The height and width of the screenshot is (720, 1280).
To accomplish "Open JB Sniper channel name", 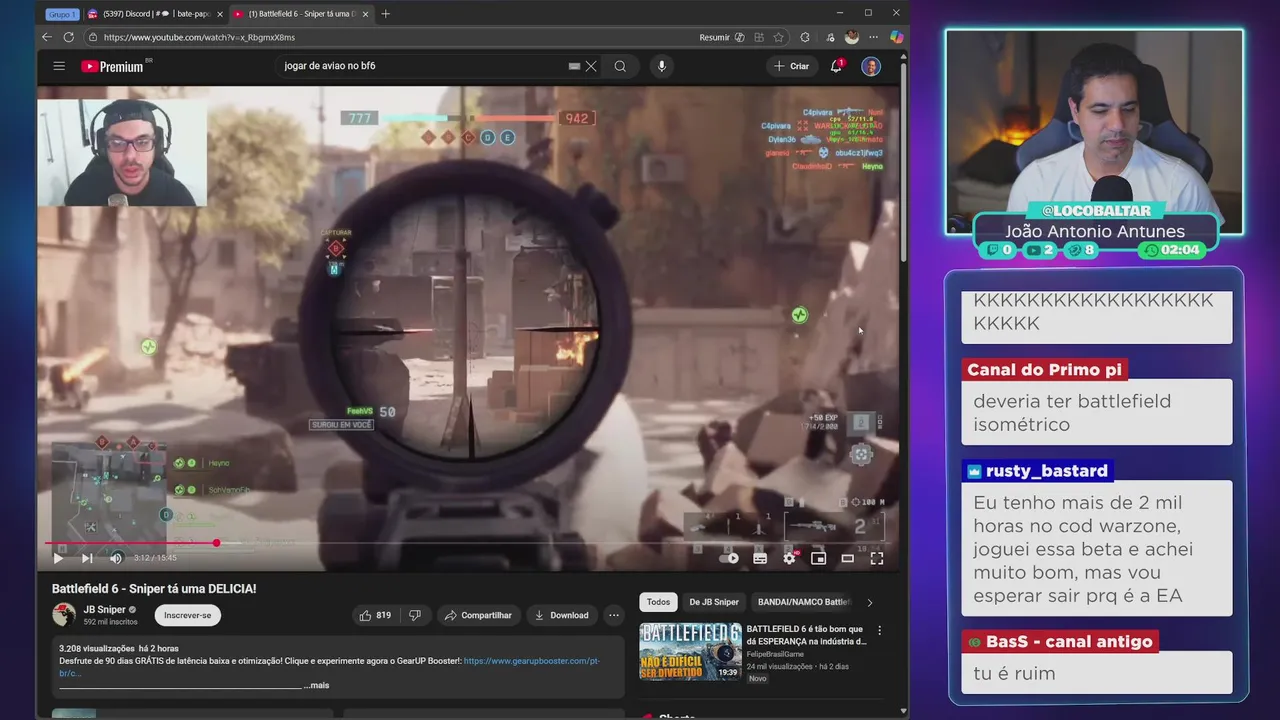I will tap(104, 609).
